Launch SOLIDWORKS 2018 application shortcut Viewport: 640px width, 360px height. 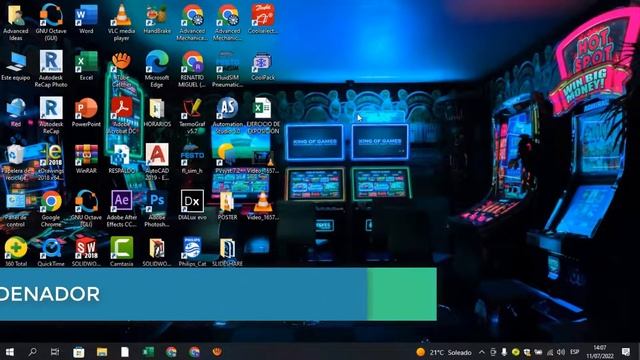coord(86,252)
